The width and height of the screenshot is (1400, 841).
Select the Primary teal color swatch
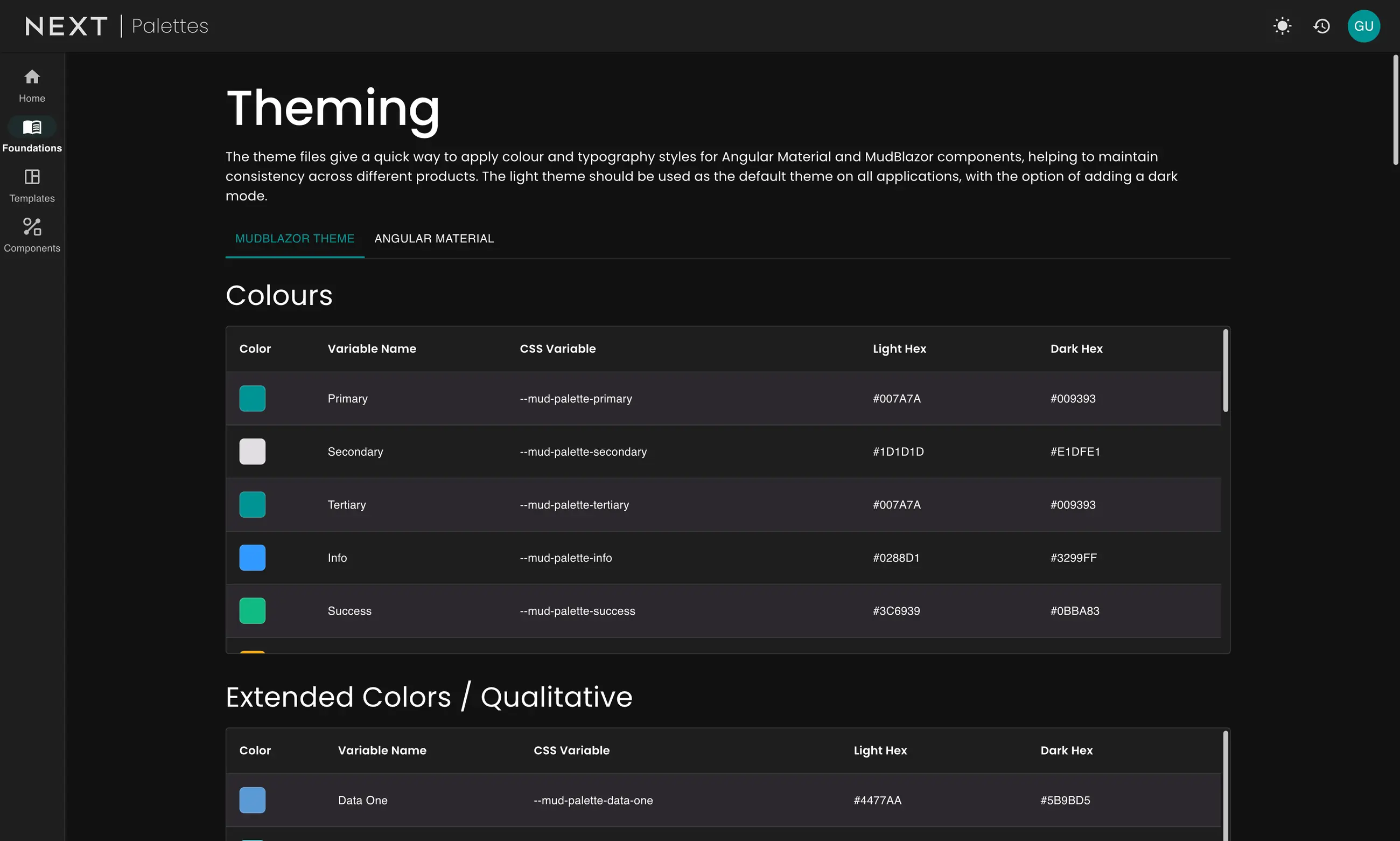252,398
